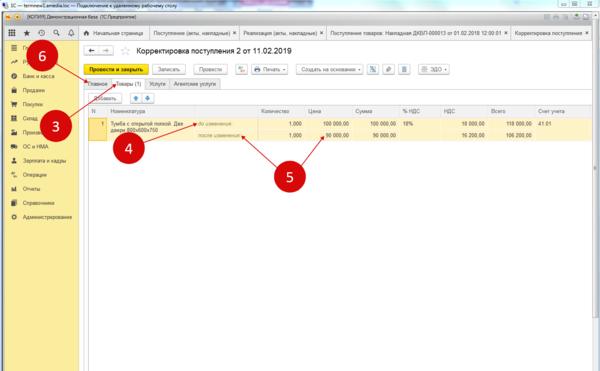Open the Администрирование section
Viewport: 600px width, 371px height.
click(x=47, y=217)
